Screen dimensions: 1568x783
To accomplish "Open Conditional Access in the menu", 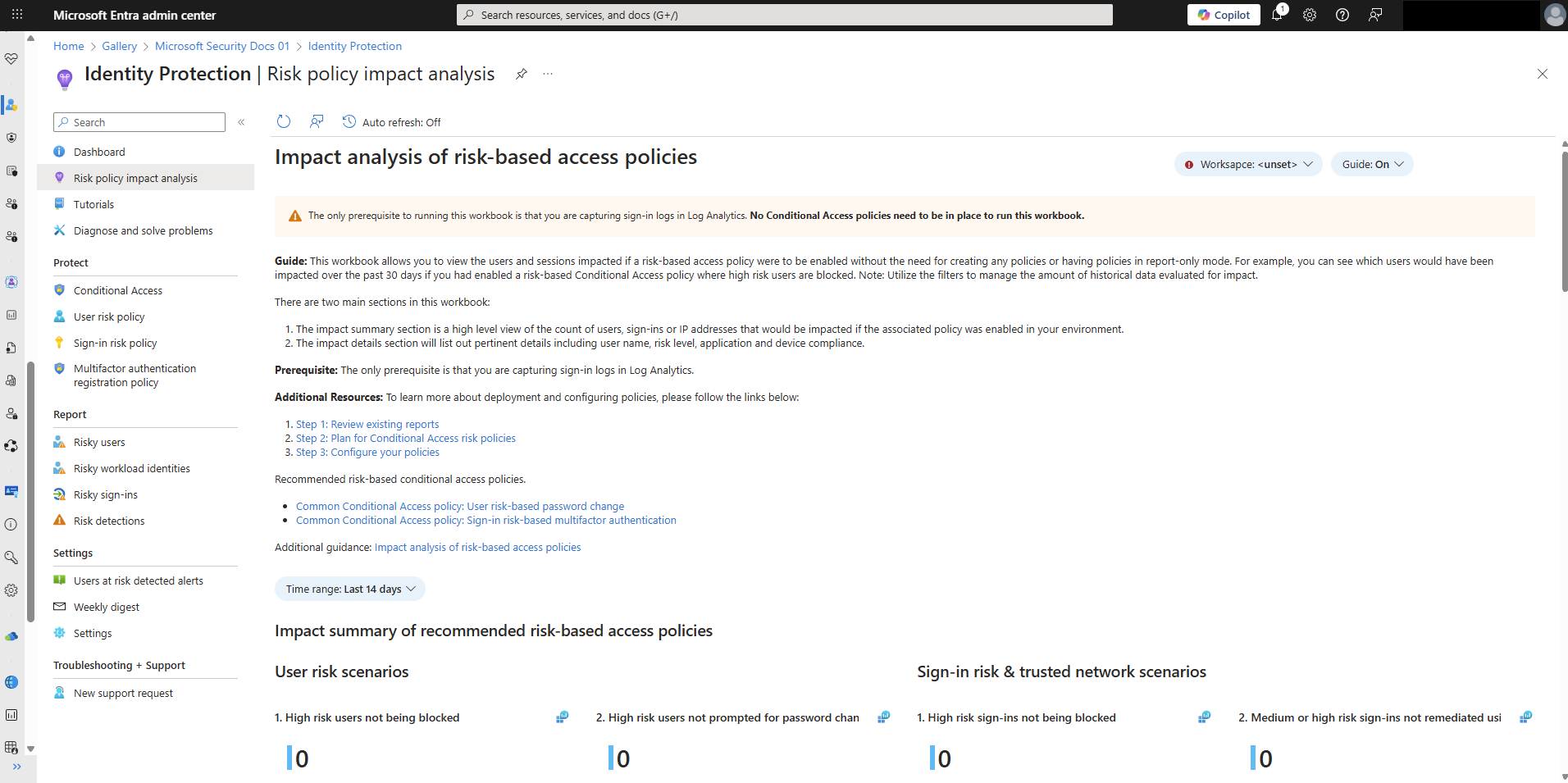I will click(x=118, y=290).
